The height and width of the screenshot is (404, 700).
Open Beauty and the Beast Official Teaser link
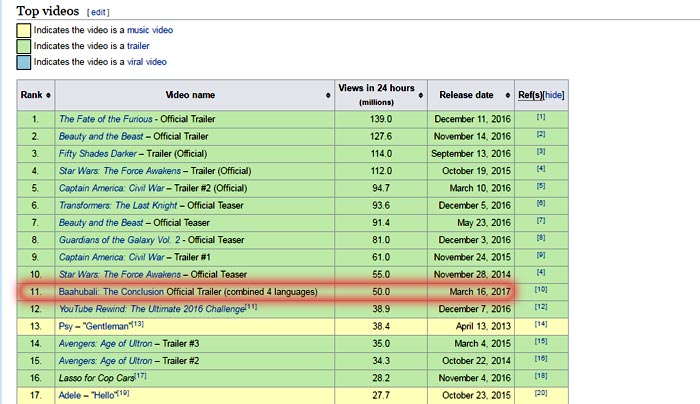coord(101,223)
